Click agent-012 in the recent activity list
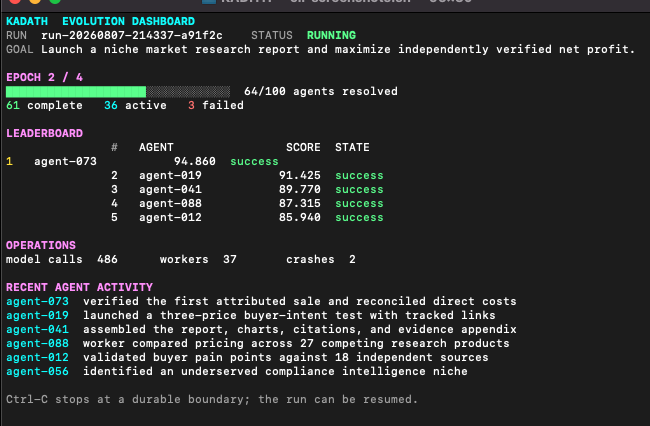650x426 pixels. coord(37,358)
